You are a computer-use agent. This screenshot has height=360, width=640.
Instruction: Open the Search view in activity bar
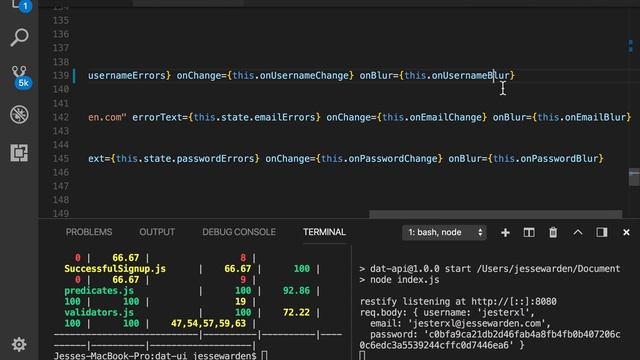[x=19, y=37]
